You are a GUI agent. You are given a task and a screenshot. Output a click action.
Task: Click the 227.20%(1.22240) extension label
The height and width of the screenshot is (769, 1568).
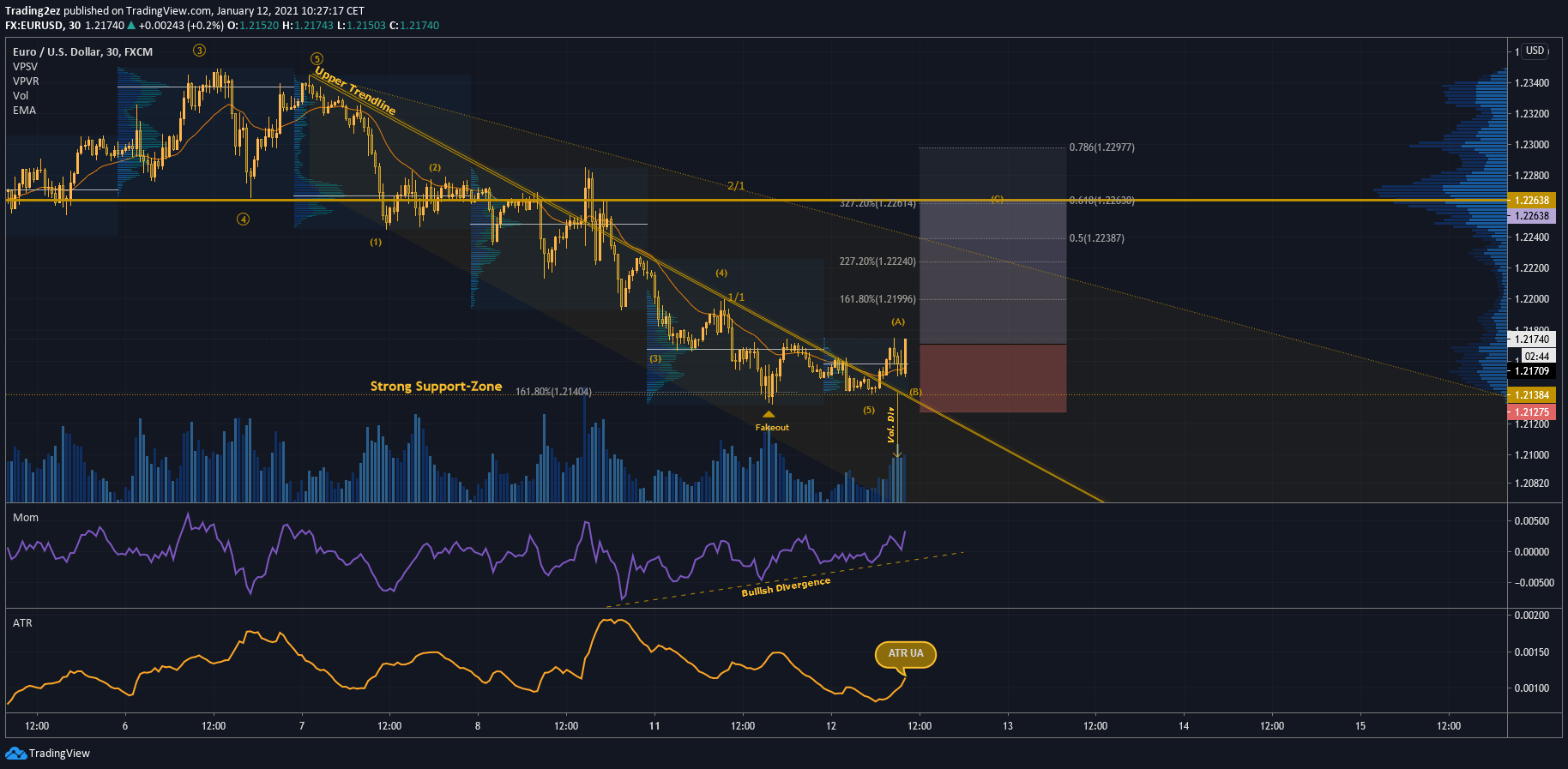pos(877,261)
